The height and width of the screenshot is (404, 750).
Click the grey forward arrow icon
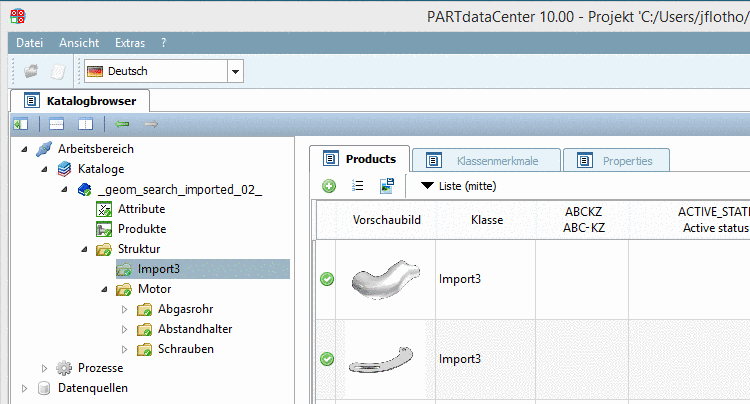pyautogui.click(x=151, y=124)
